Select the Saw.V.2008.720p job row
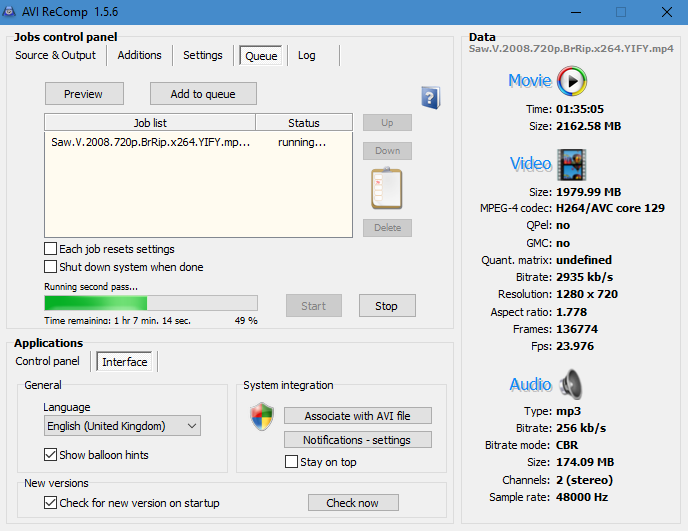Viewport: 688px width, 531px height. point(198,142)
